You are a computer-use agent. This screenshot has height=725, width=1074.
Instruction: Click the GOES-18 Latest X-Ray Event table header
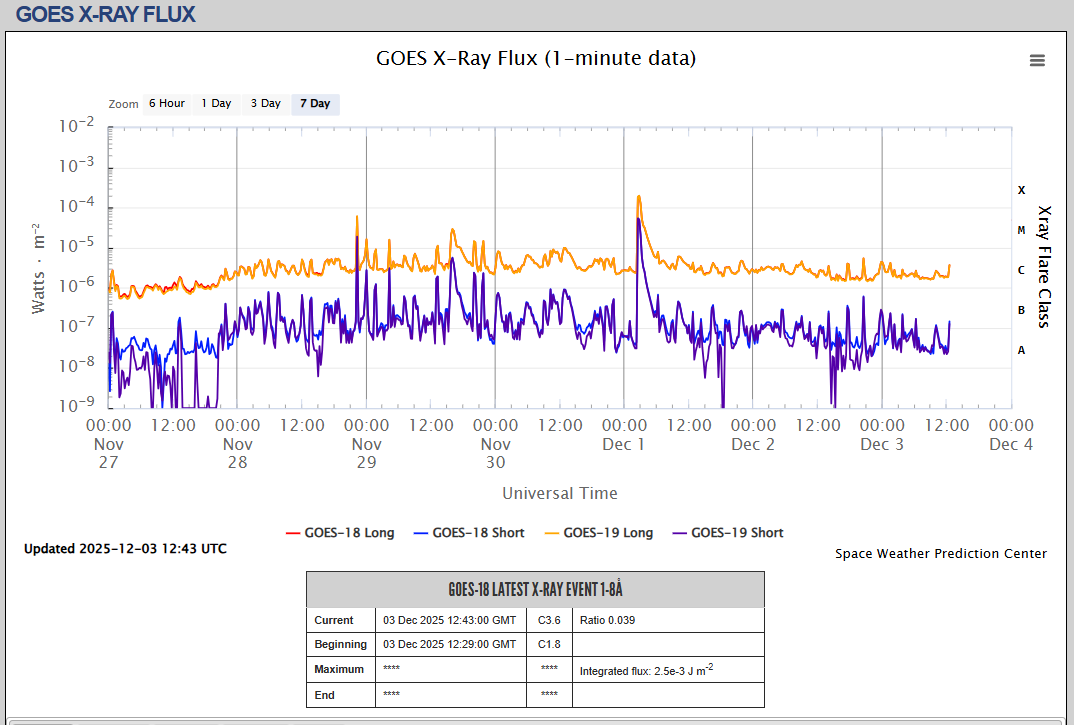pos(535,589)
